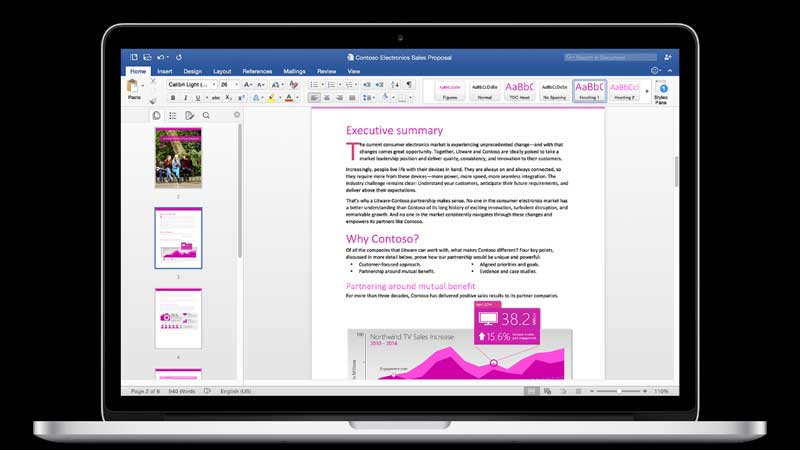Image resolution: width=800 pixels, height=450 pixels.
Task: Adjust the zoom slider in status bar
Action: [618, 391]
